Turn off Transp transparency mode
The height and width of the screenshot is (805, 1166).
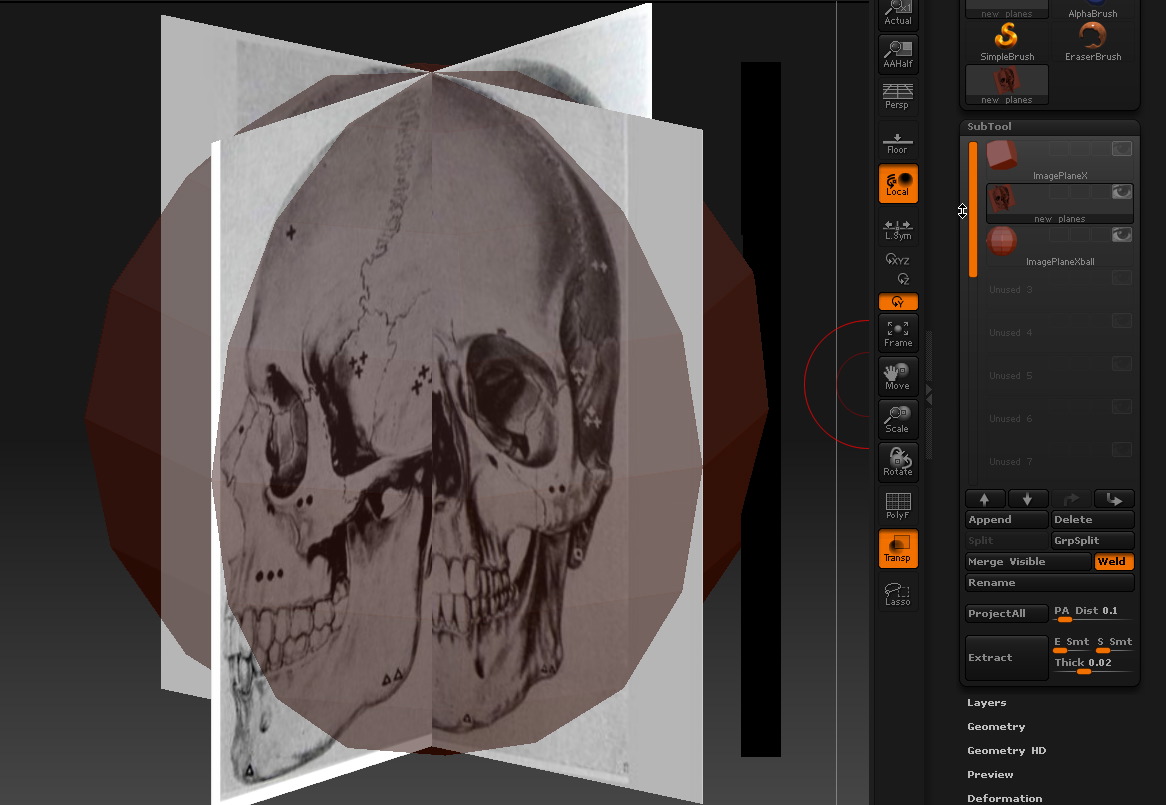[x=898, y=549]
